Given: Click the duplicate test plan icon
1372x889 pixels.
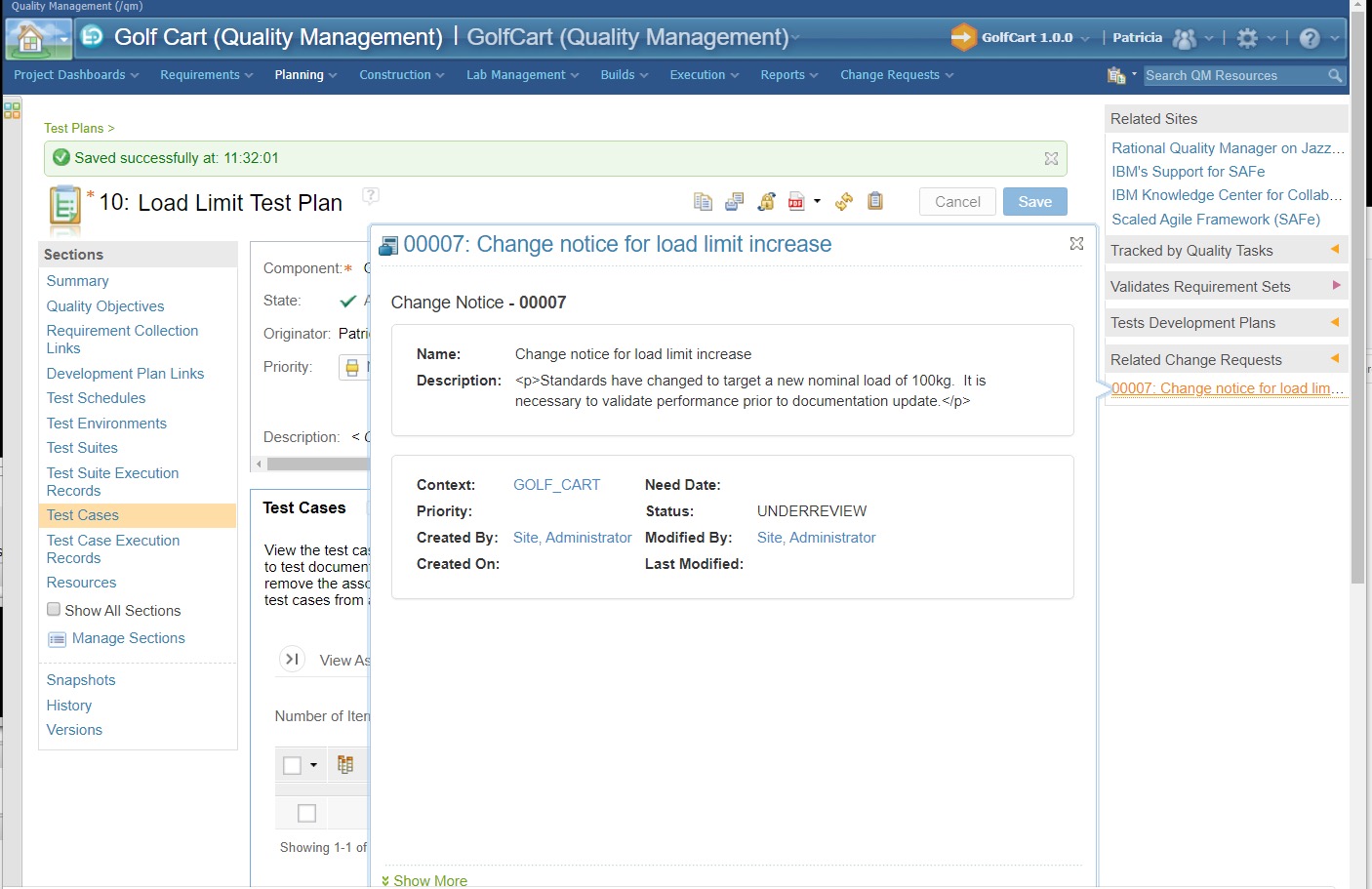Looking at the screenshot, I should (703, 201).
